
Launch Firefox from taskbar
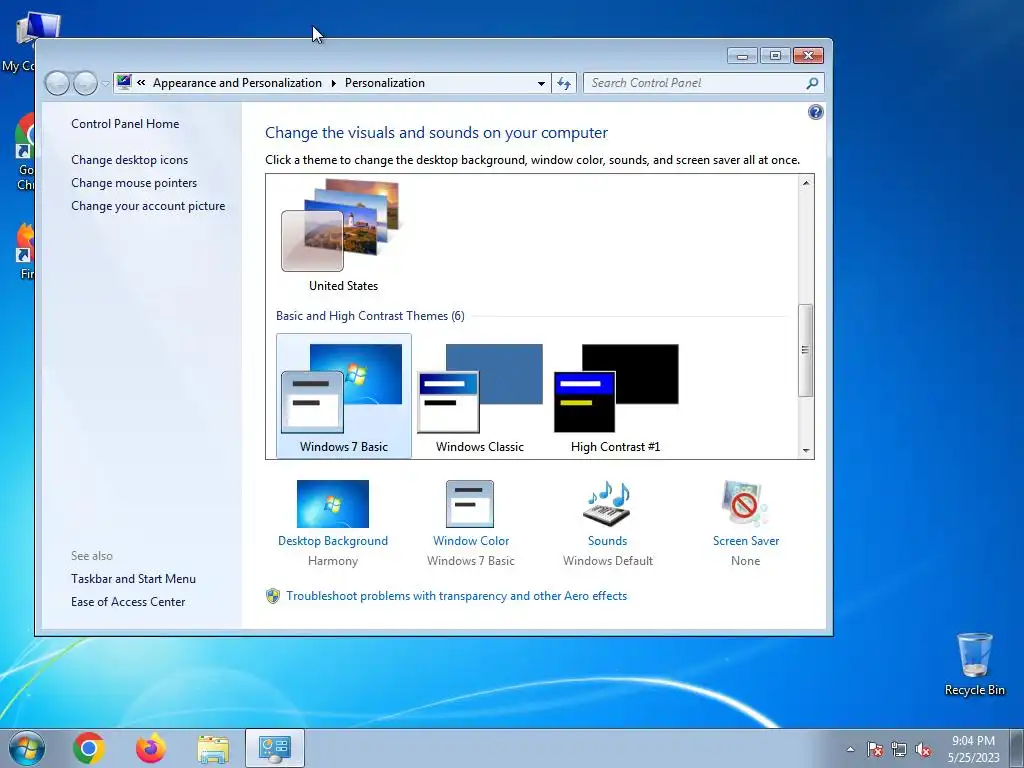click(x=151, y=748)
